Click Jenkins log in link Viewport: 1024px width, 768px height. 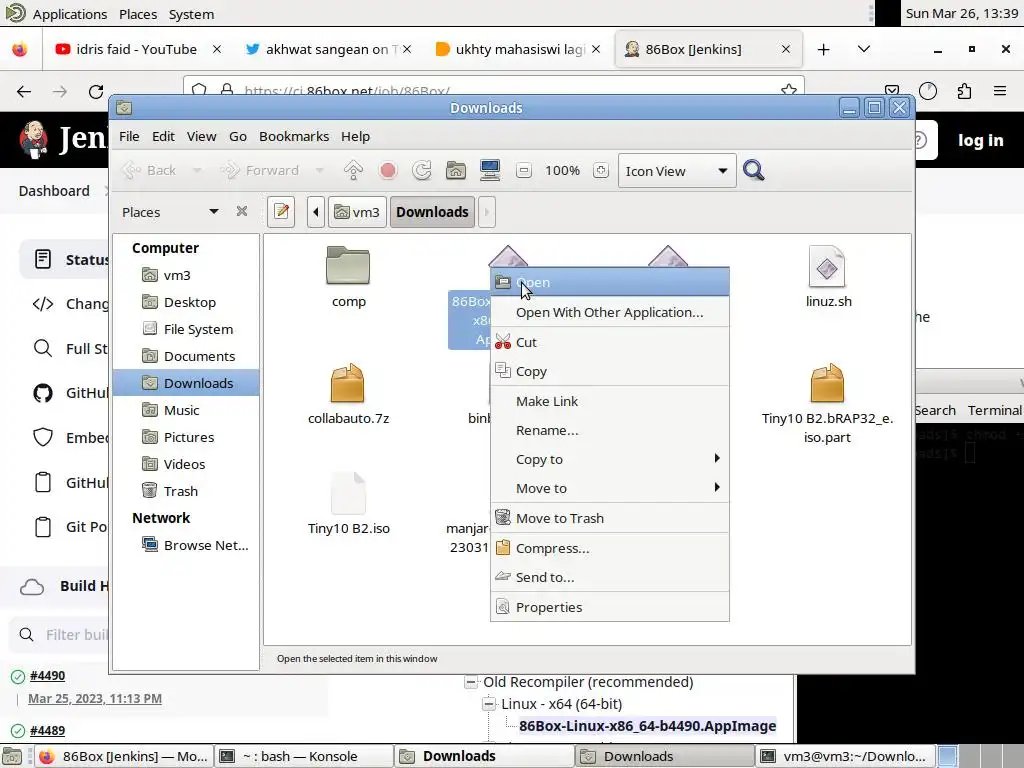[x=980, y=140]
